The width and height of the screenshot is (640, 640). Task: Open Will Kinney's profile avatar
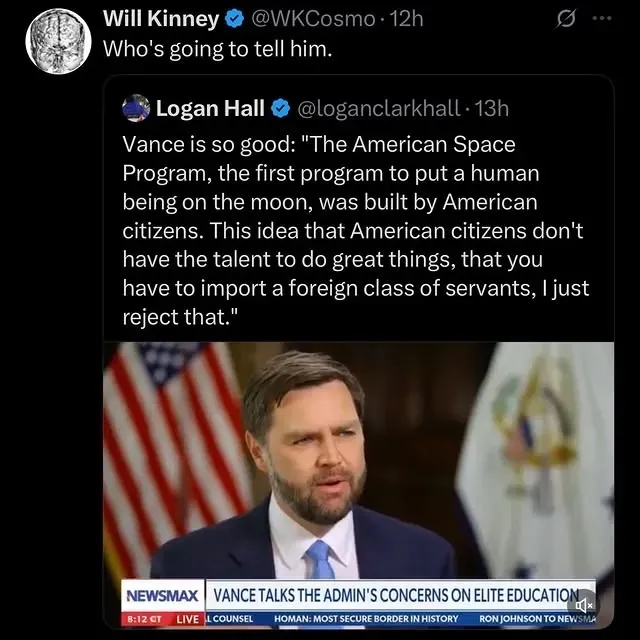point(58,41)
